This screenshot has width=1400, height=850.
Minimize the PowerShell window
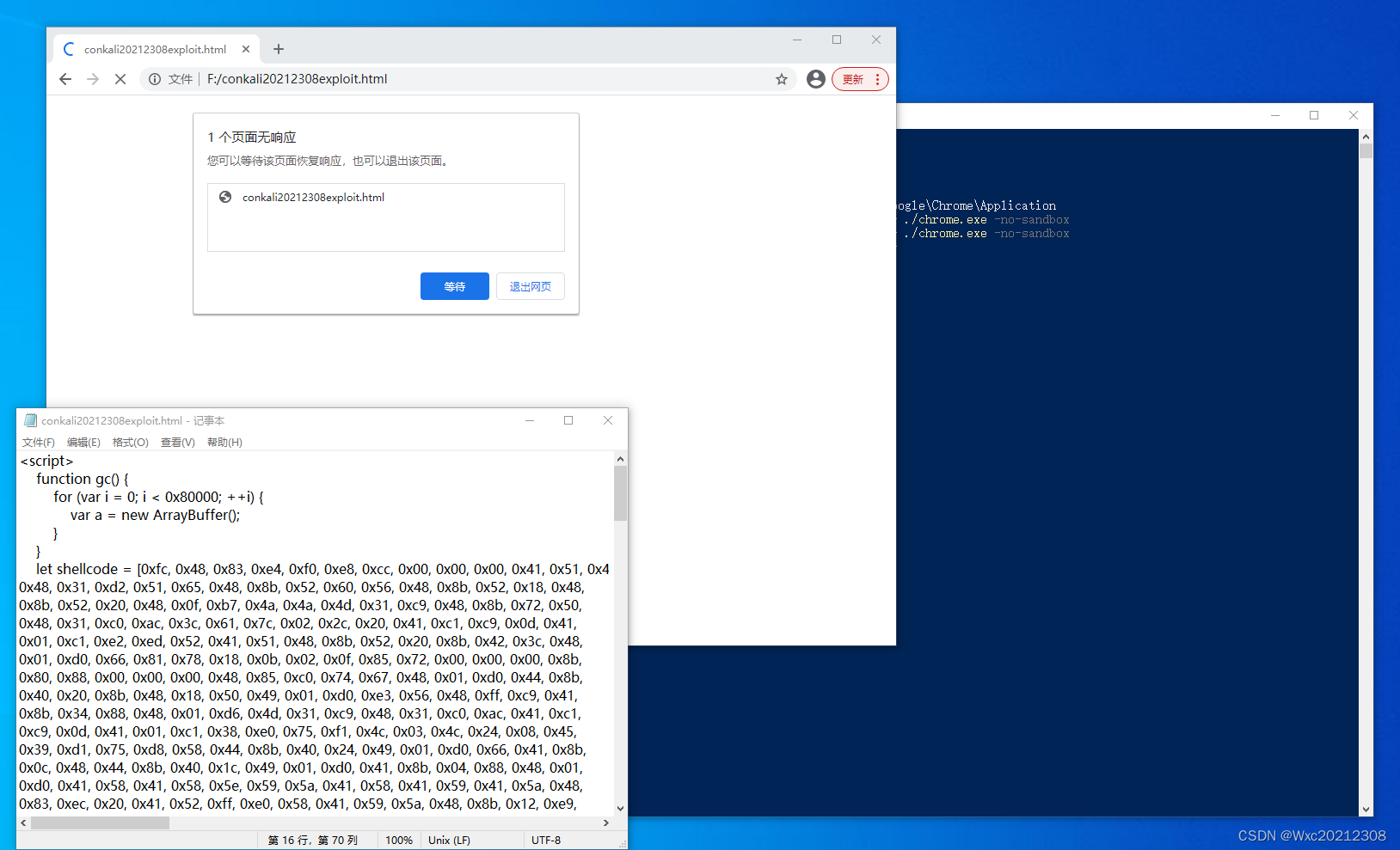tap(1275, 115)
